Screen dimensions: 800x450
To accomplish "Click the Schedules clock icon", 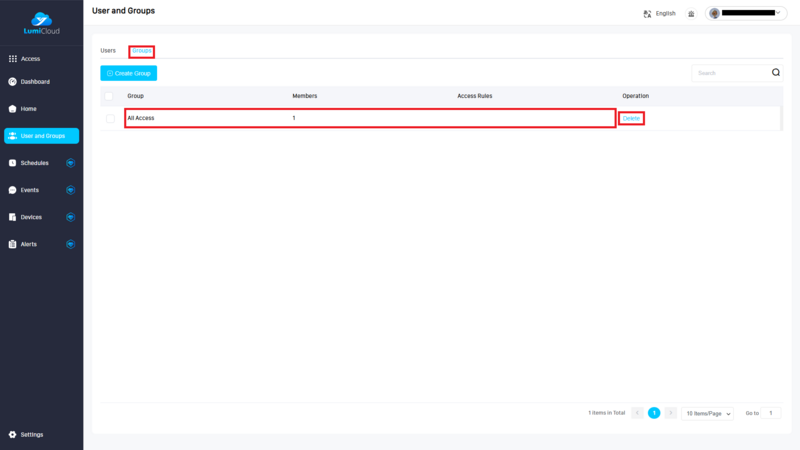I will click(12, 163).
